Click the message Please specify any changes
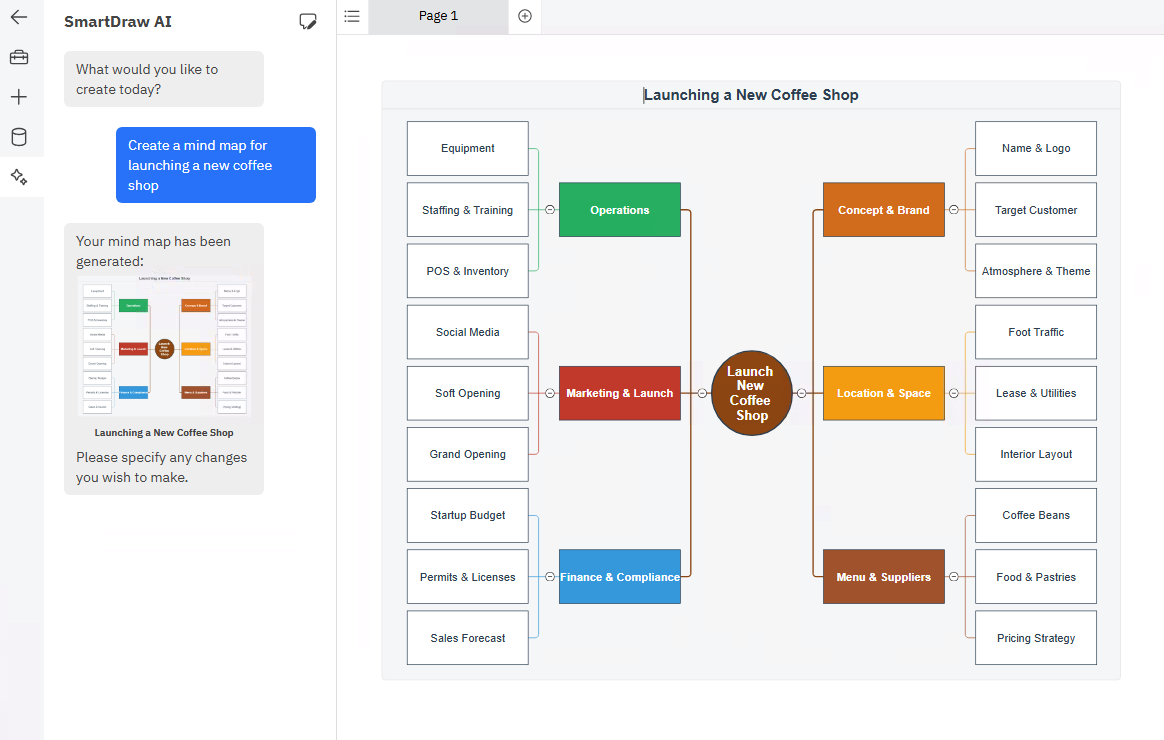1164x740 pixels. [x=162, y=467]
